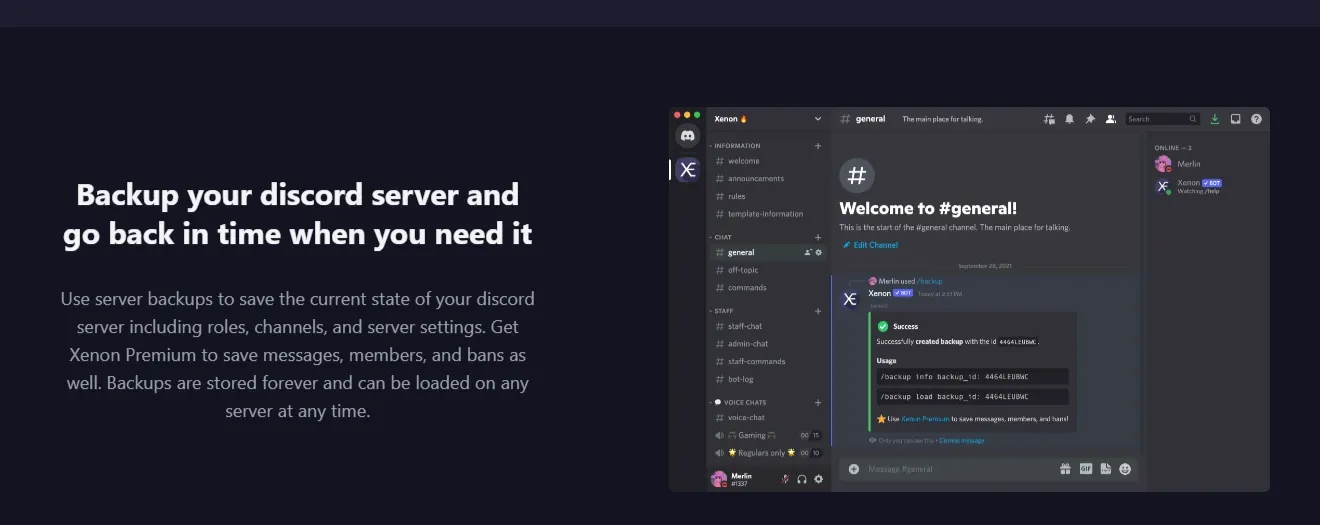The width and height of the screenshot is (1320, 525).
Task: Click the help question mark icon
Action: click(1256, 119)
